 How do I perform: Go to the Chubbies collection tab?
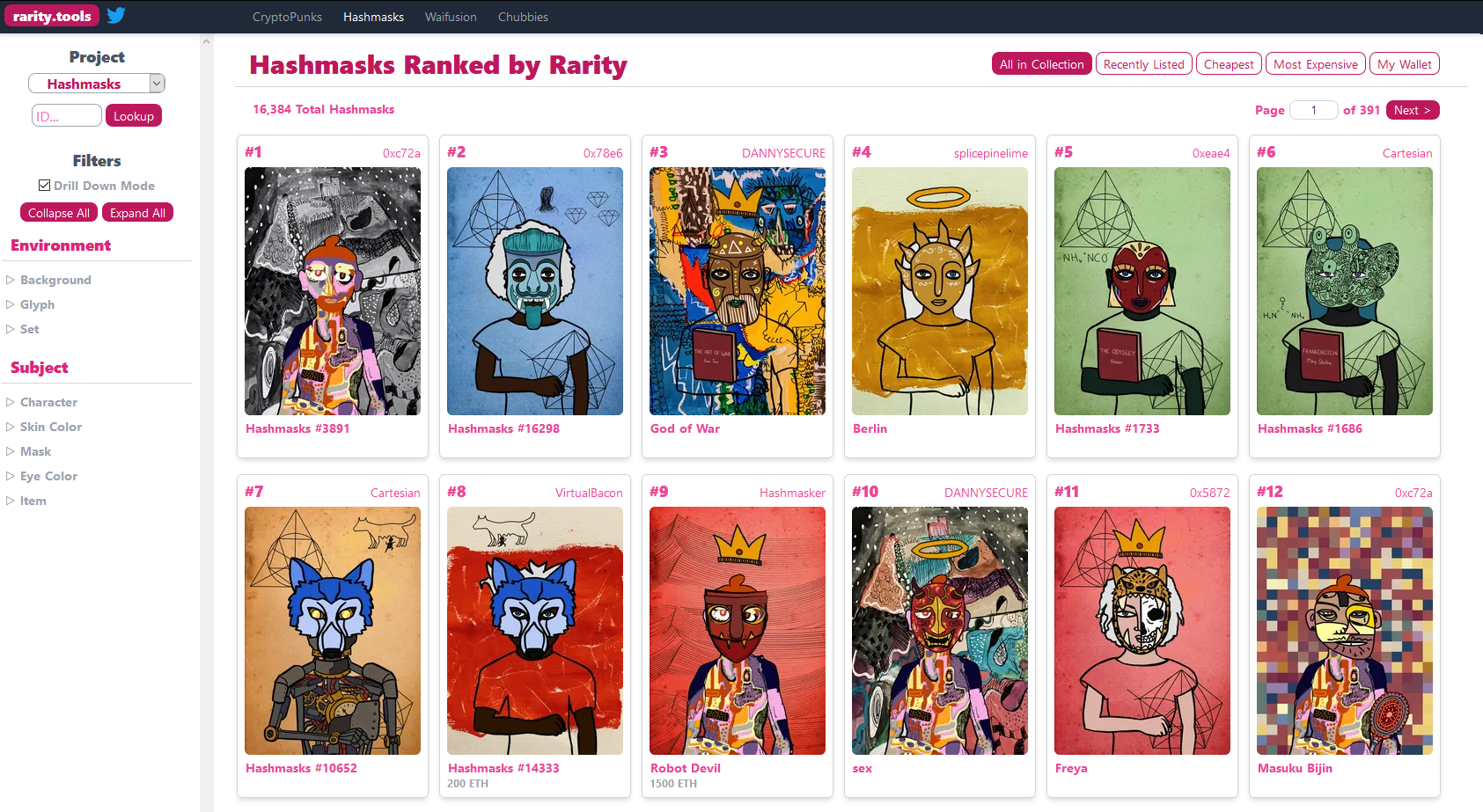pyautogui.click(x=523, y=17)
